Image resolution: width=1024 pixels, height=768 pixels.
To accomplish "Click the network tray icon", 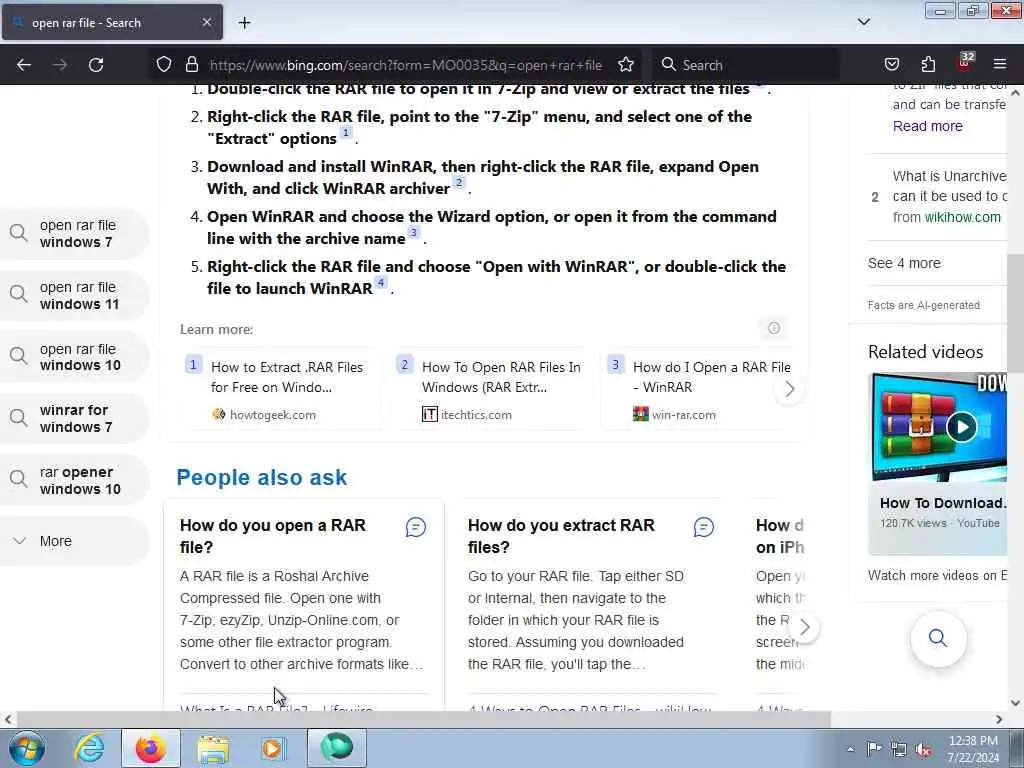I will pos(899,750).
